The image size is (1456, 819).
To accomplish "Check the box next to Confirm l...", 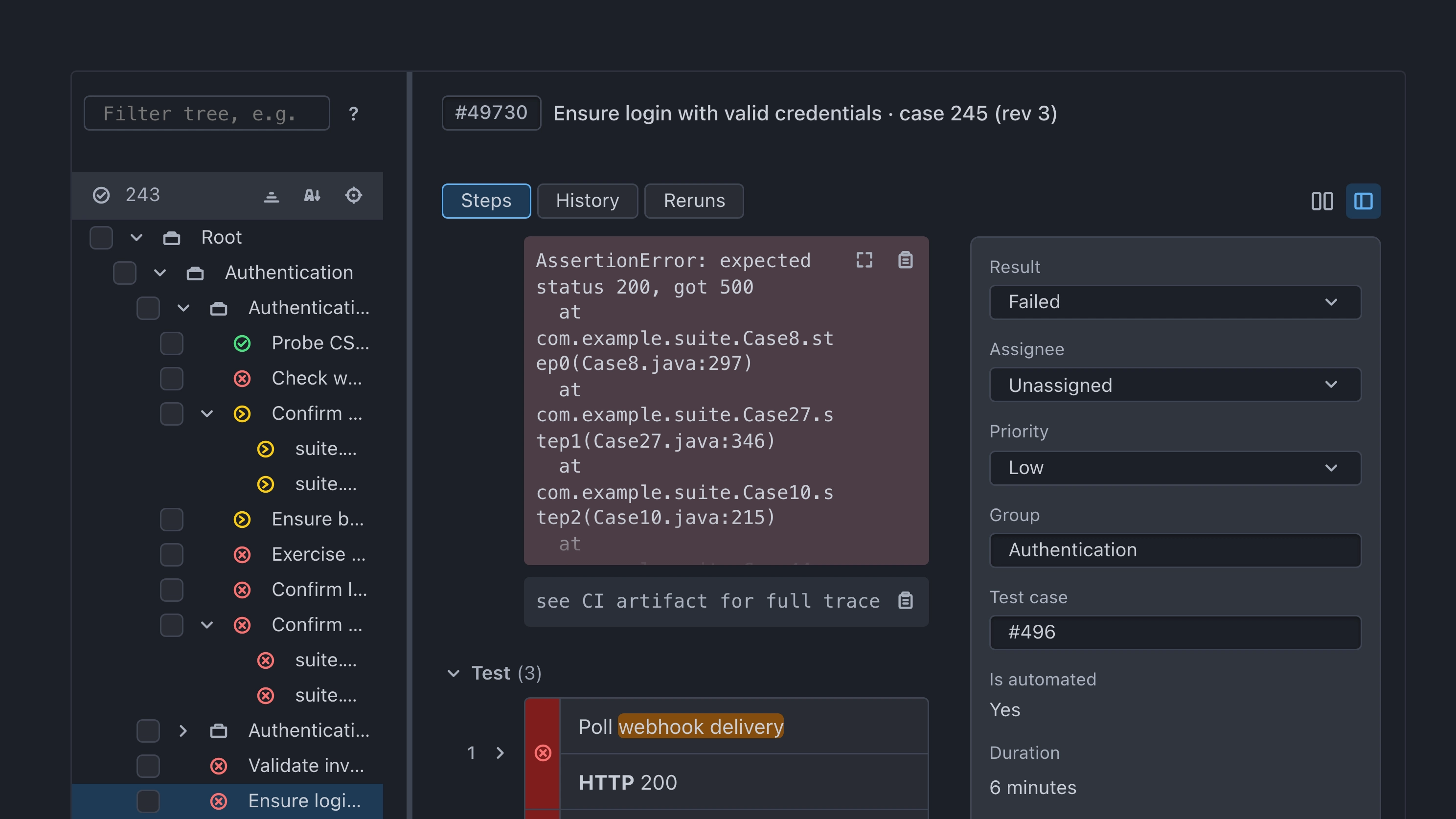I will click(x=171, y=590).
